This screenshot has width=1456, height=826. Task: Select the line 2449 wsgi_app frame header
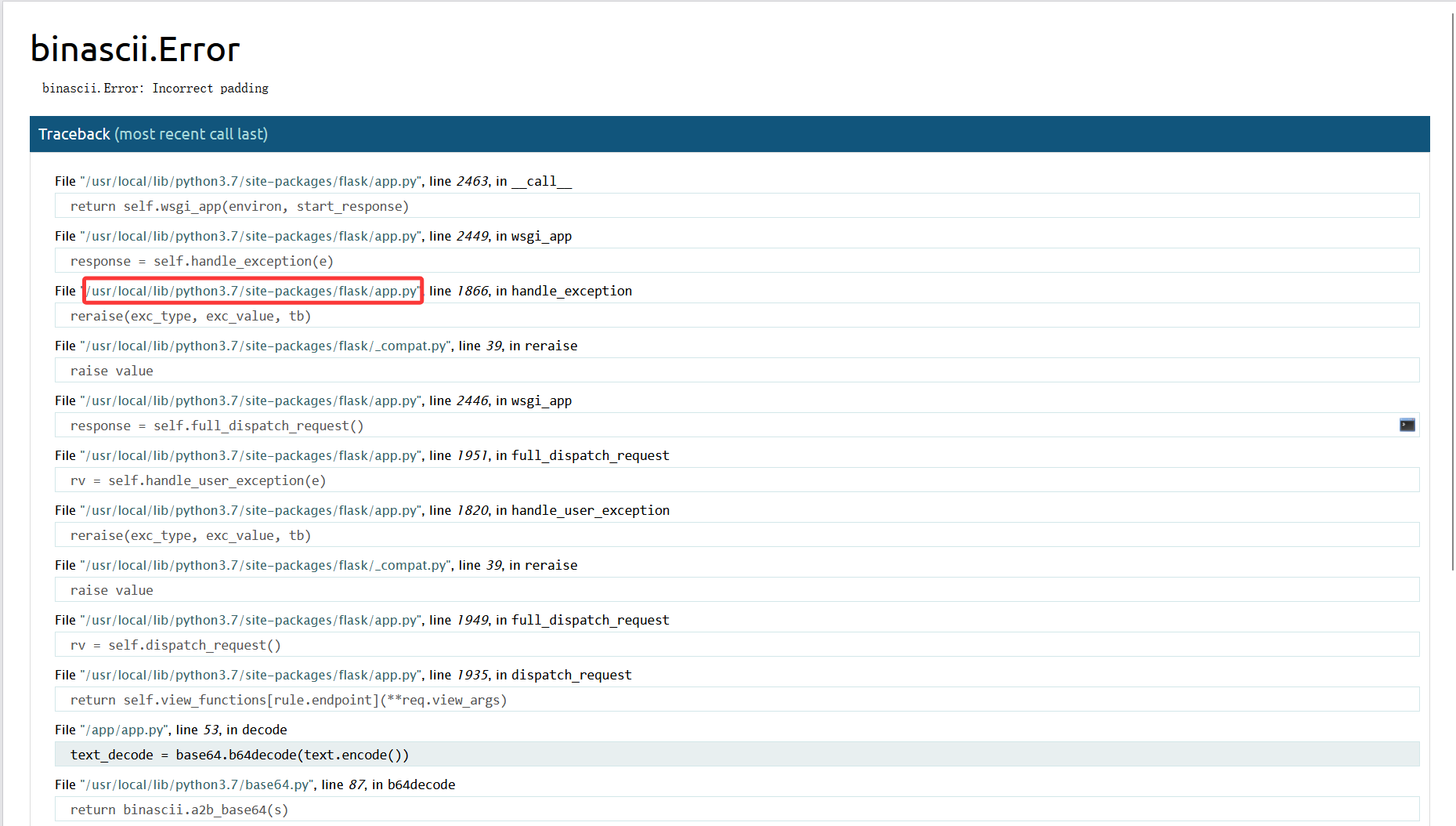point(313,236)
